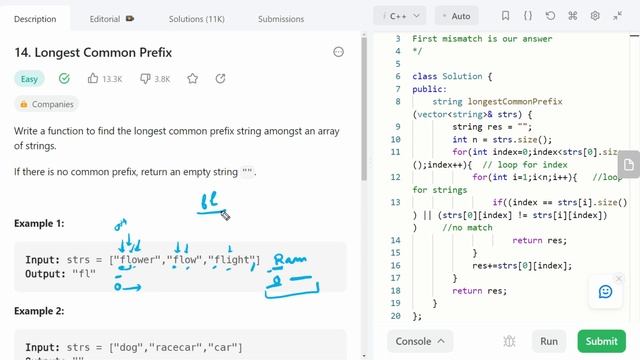
Task: Click the description panel scrollbar
Action: 364,108
